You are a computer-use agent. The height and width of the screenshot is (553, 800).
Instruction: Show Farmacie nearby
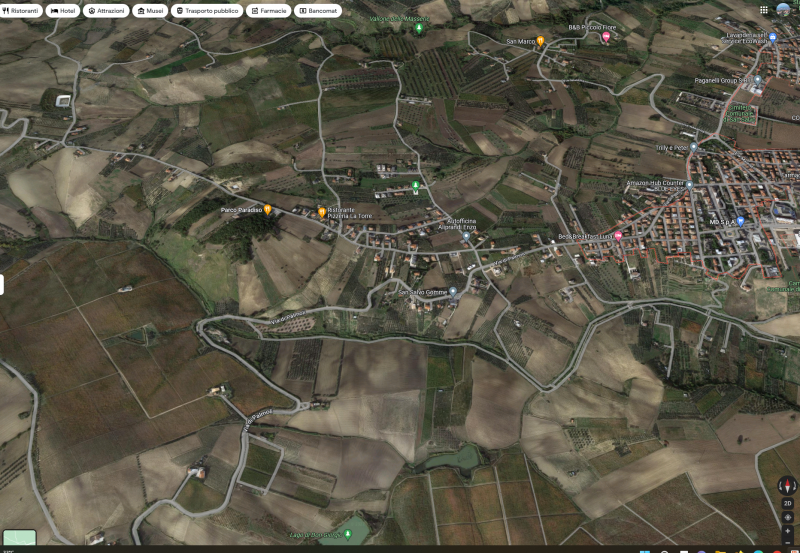pos(269,11)
